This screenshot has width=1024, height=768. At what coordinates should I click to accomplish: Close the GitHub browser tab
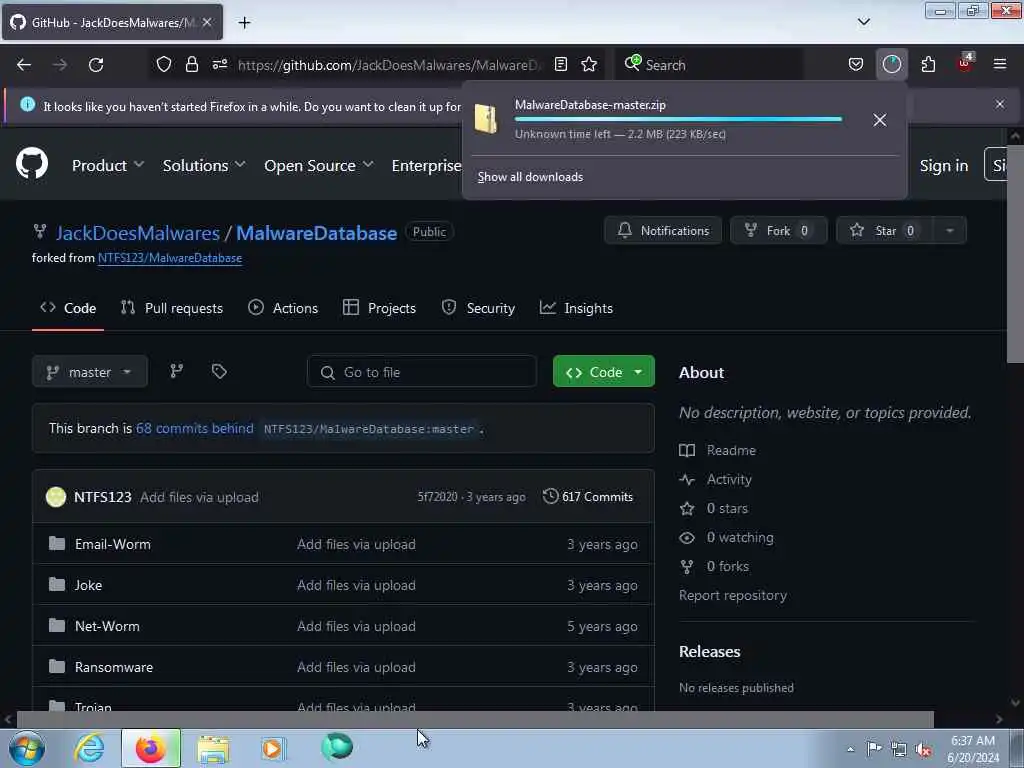click(x=207, y=22)
